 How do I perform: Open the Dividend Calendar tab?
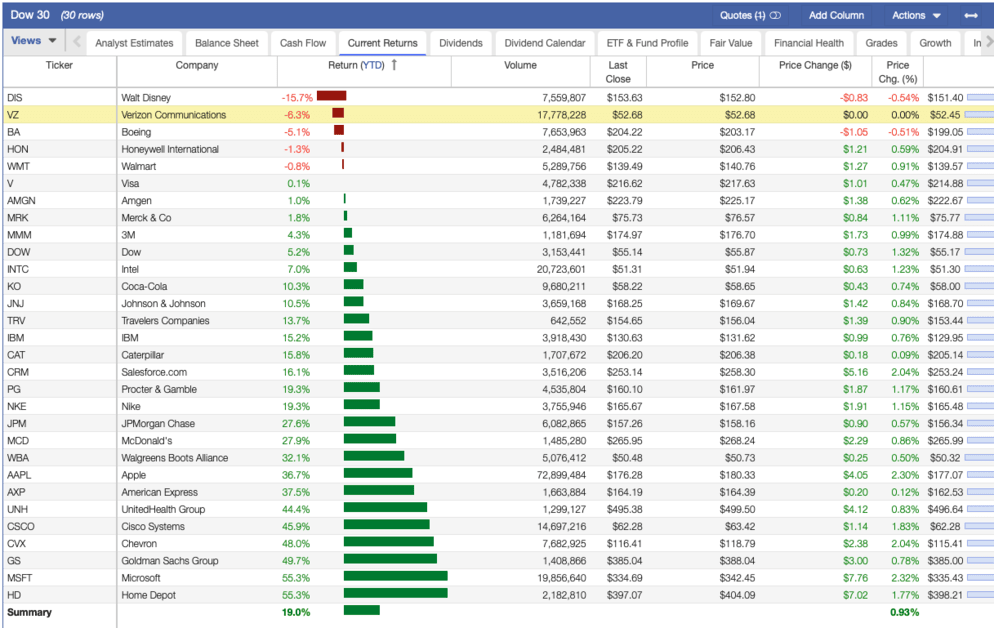545,43
